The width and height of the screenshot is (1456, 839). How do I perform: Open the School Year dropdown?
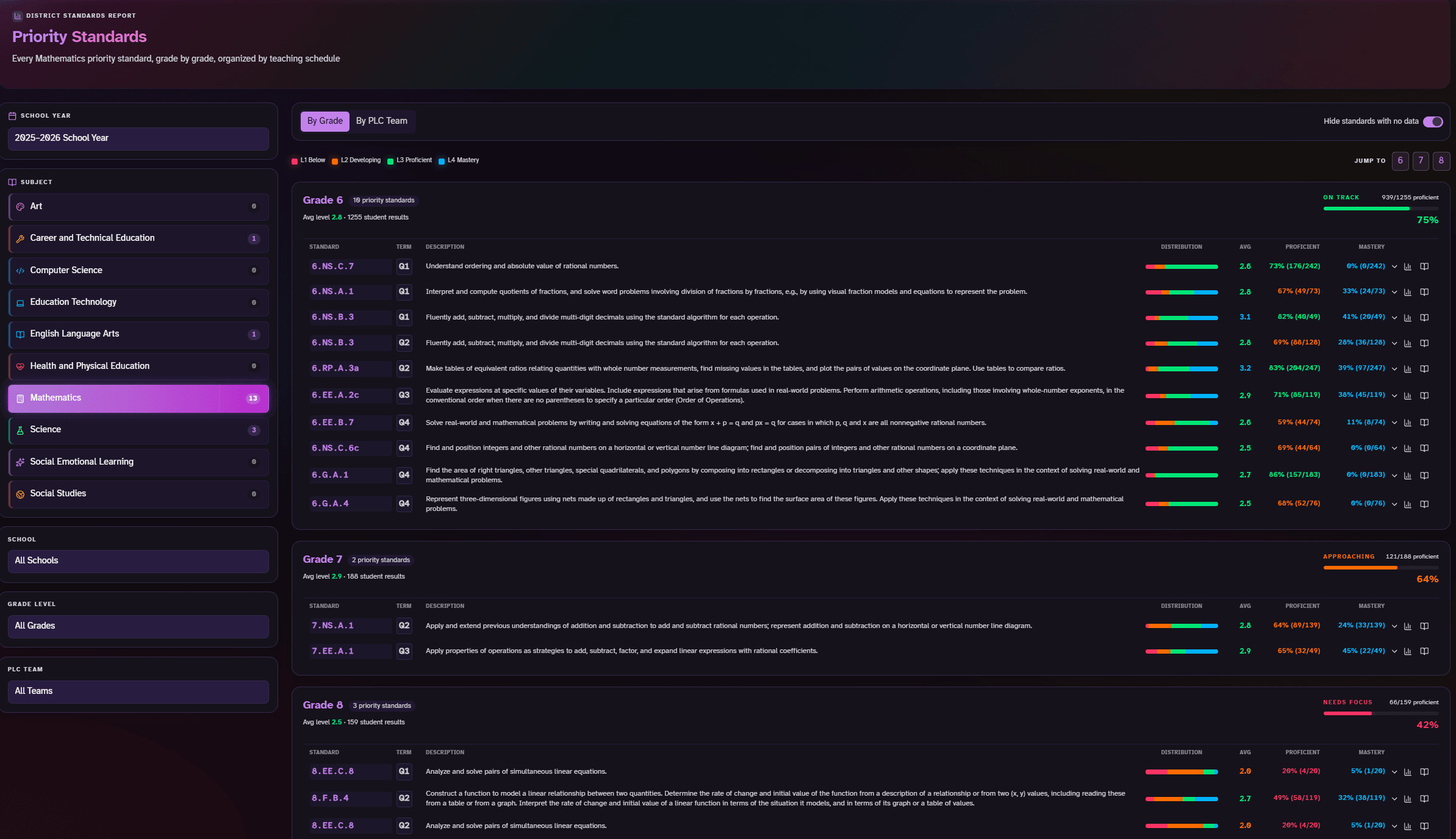(138, 138)
